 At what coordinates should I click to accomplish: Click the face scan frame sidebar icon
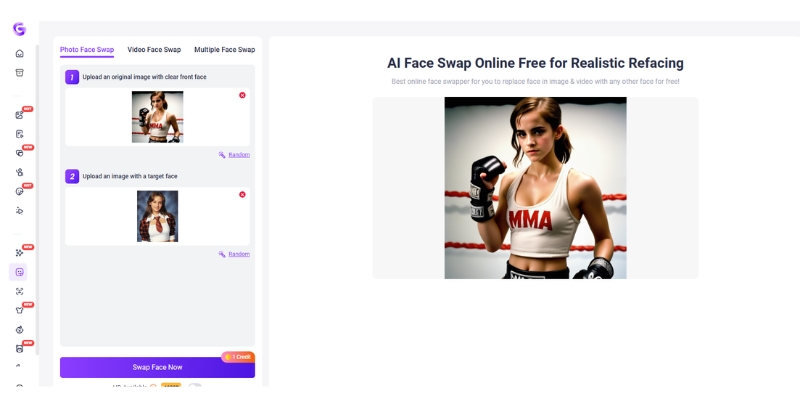pos(19,291)
